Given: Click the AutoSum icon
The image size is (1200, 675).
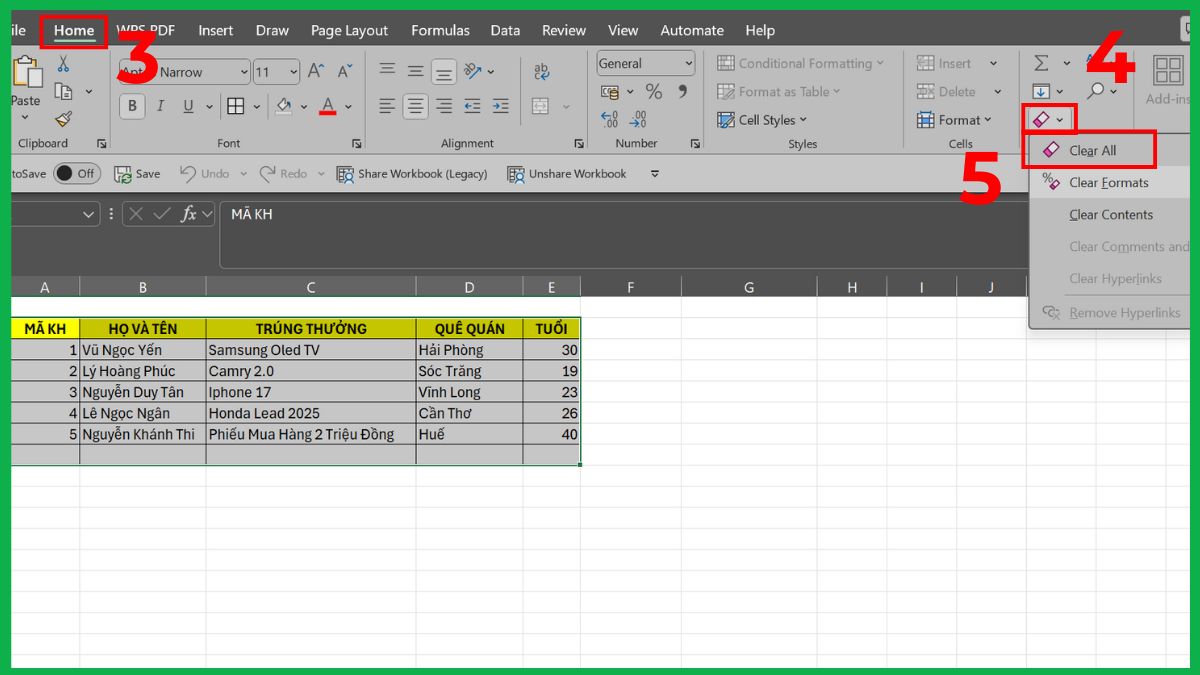Looking at the screenshot, I should coord(1040,62).
